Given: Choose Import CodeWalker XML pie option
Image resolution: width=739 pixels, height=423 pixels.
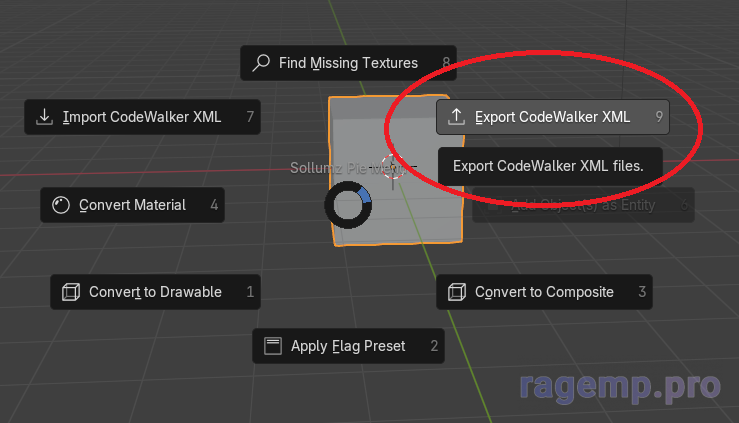Looking at the screenshot, I should pos(141,117).
